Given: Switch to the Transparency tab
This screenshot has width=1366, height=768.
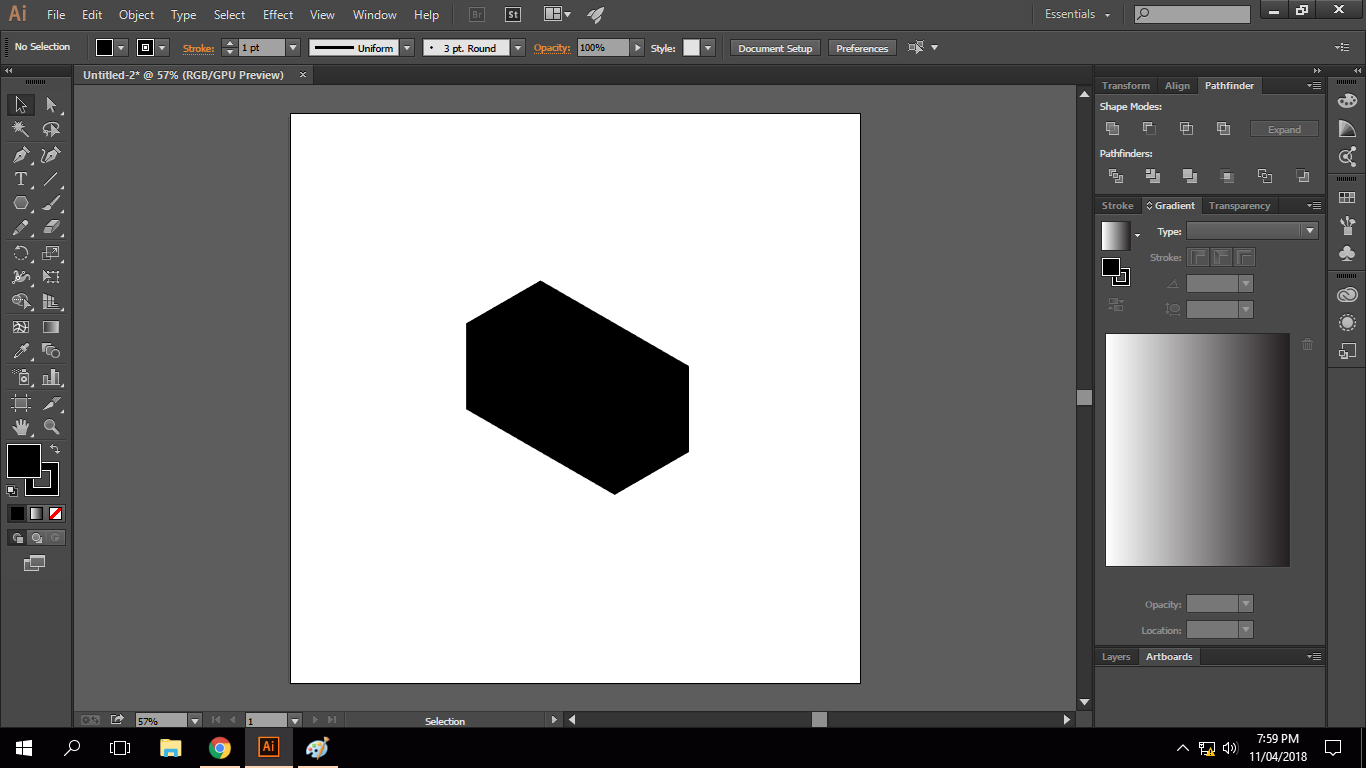Looking at the screenshot, I should [x=1239, y=206].
